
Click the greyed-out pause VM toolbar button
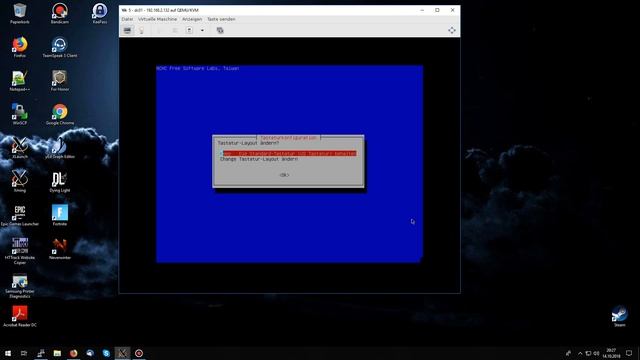click(x=174, y=30)
